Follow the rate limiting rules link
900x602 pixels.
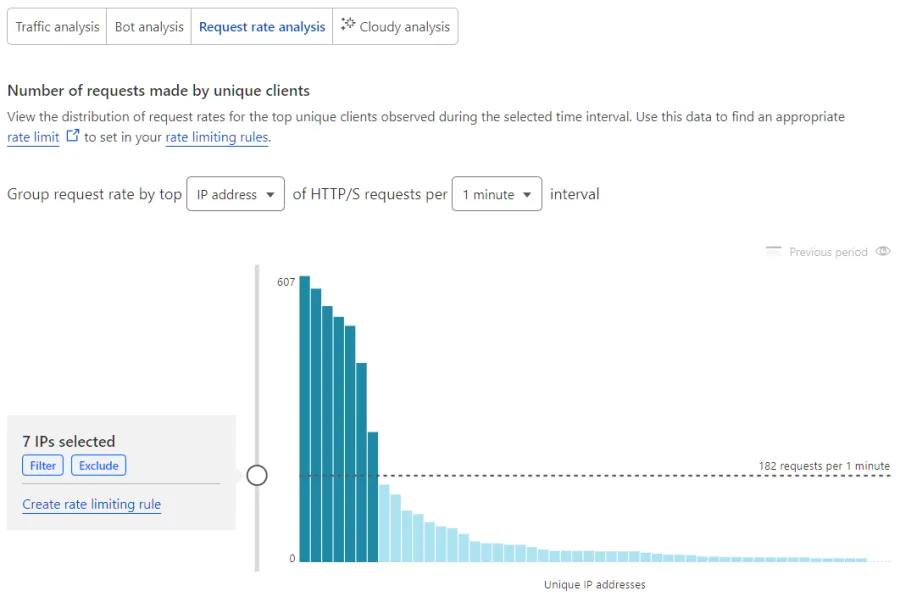tap(216, 136)
